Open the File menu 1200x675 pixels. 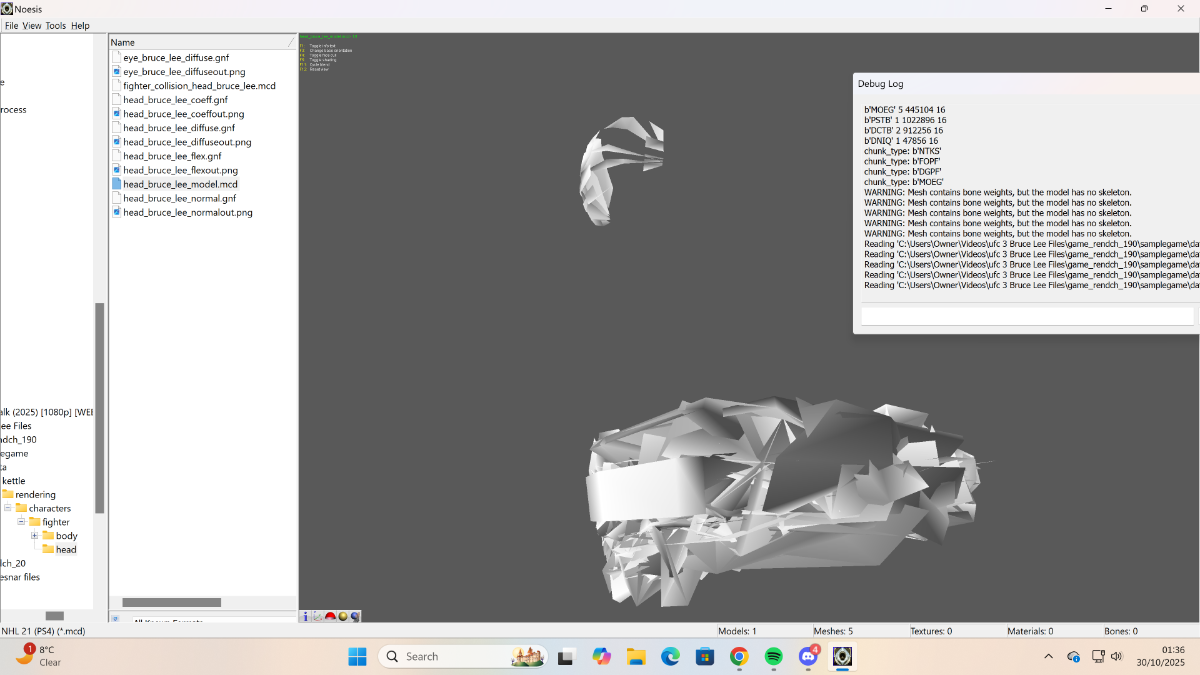tap(11, 26)
